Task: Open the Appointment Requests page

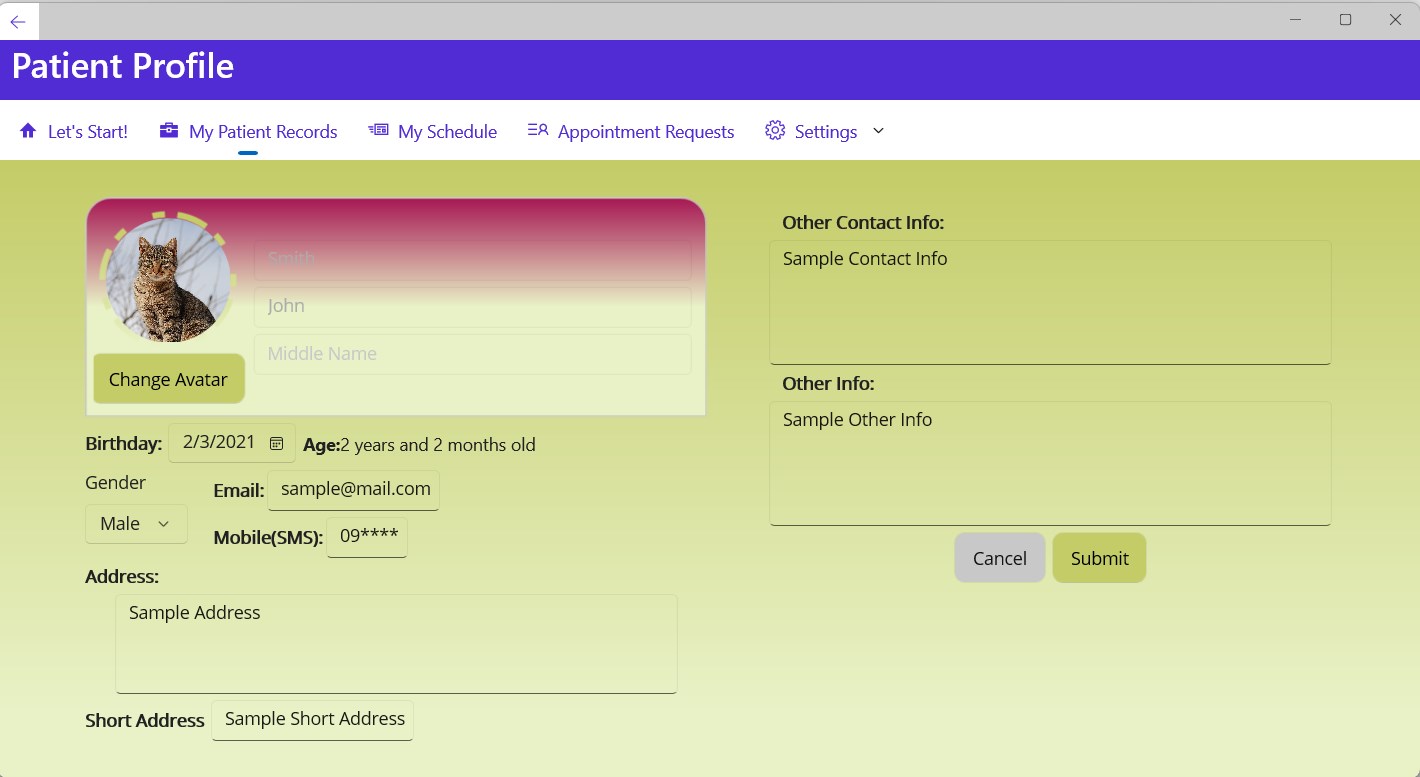Action: click(646, 131)
